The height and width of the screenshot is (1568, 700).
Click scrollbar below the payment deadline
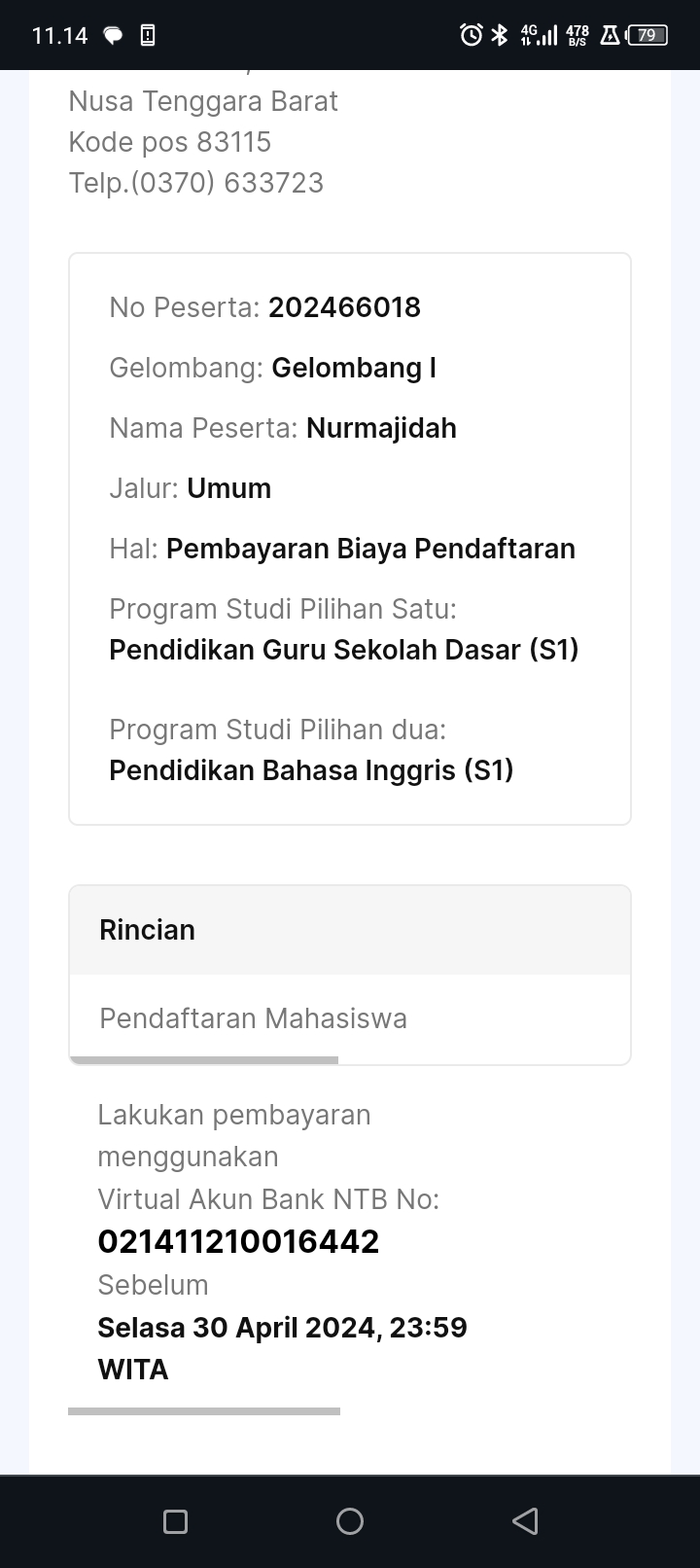pos(204,1410)
